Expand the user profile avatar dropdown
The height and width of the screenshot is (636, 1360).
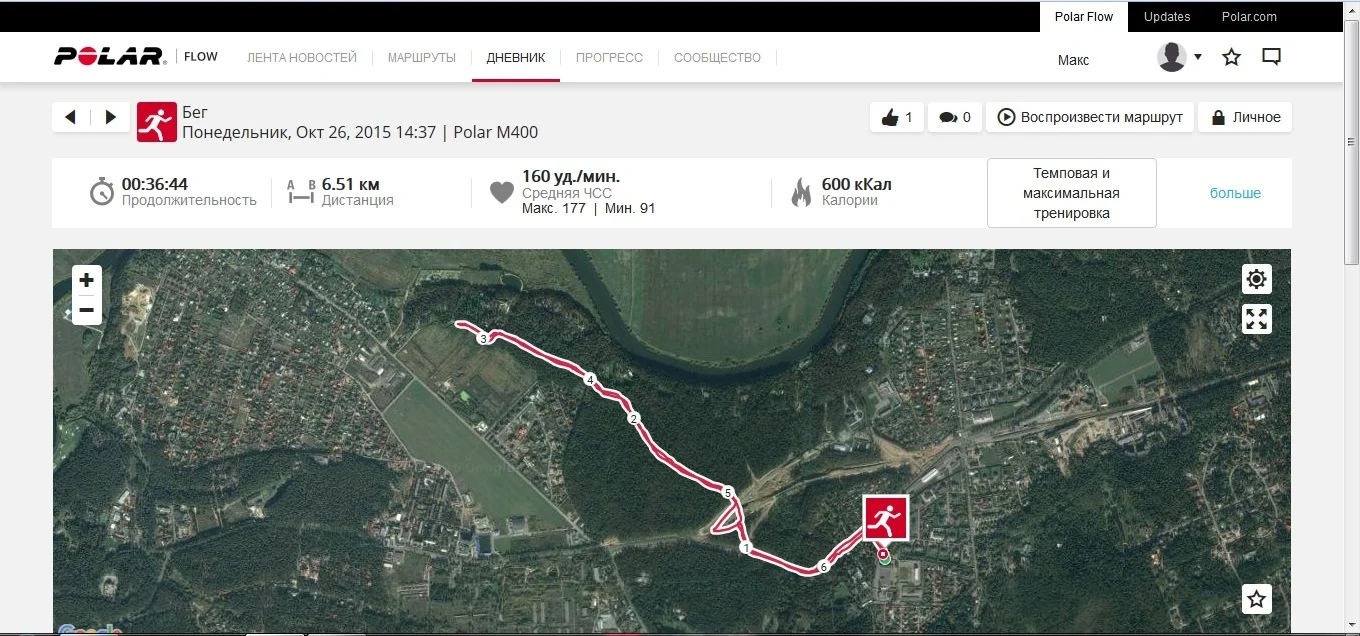coord(1180,57)
